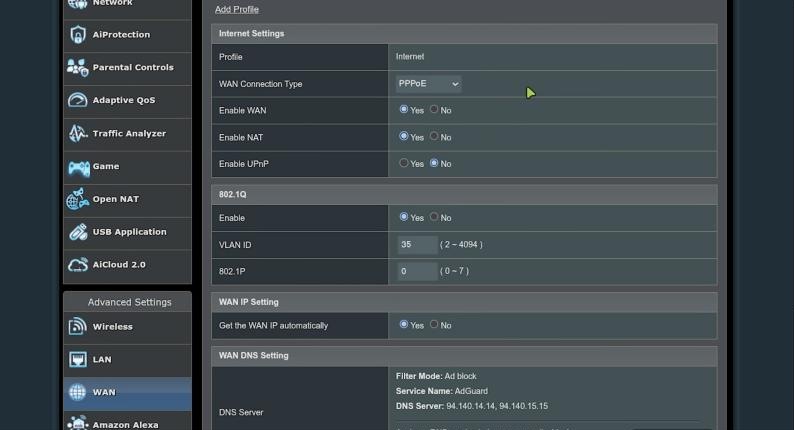Select No for automatic WAN IP
Viewport: 794px width, 430px height.
pos(434,324)
